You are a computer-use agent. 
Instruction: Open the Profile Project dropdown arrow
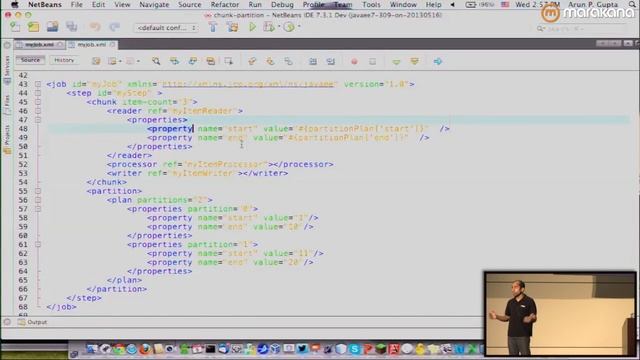(x=299, y=27)
